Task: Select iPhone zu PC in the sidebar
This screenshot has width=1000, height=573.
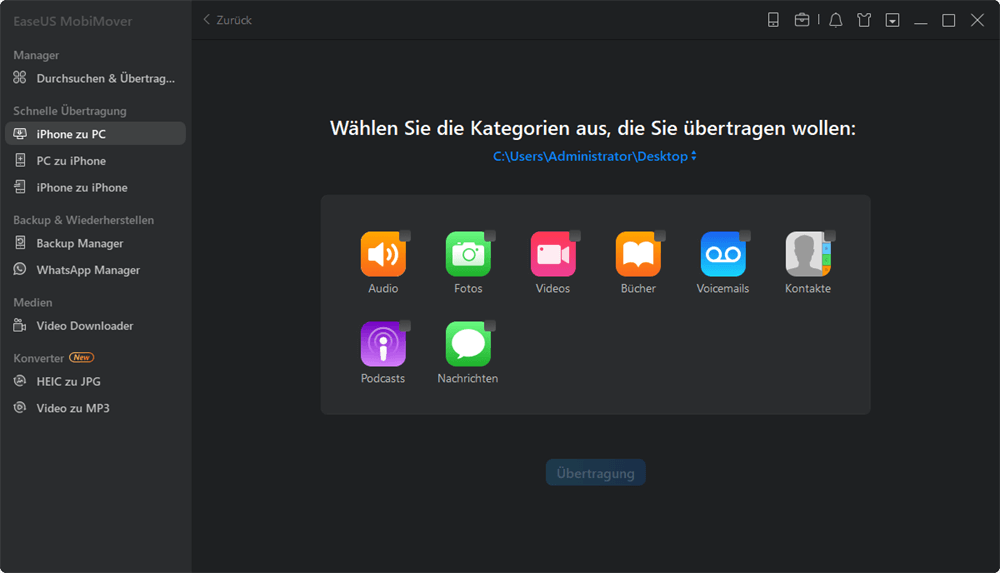Action: tap(95, 134)
